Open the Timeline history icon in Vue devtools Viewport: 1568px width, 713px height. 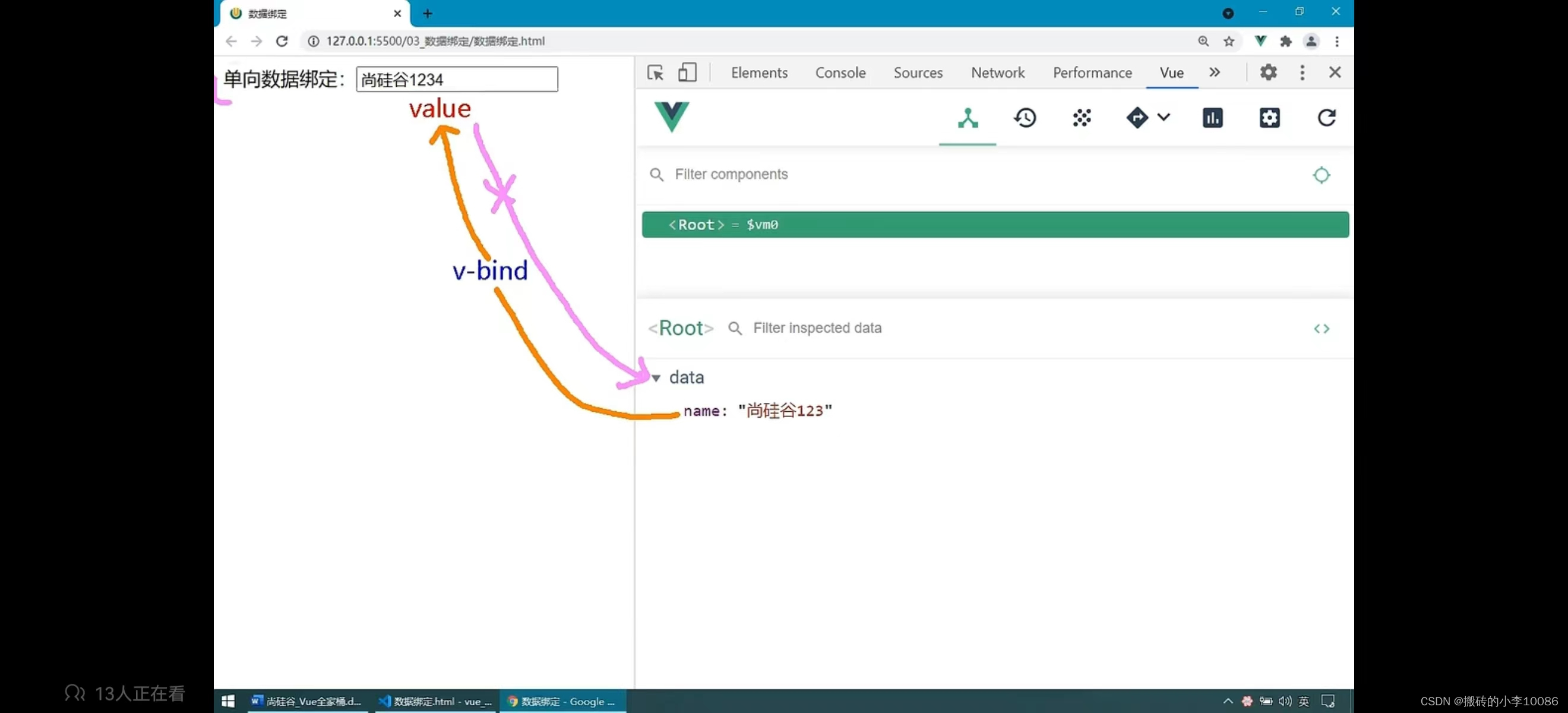(x=1026, y=118)
